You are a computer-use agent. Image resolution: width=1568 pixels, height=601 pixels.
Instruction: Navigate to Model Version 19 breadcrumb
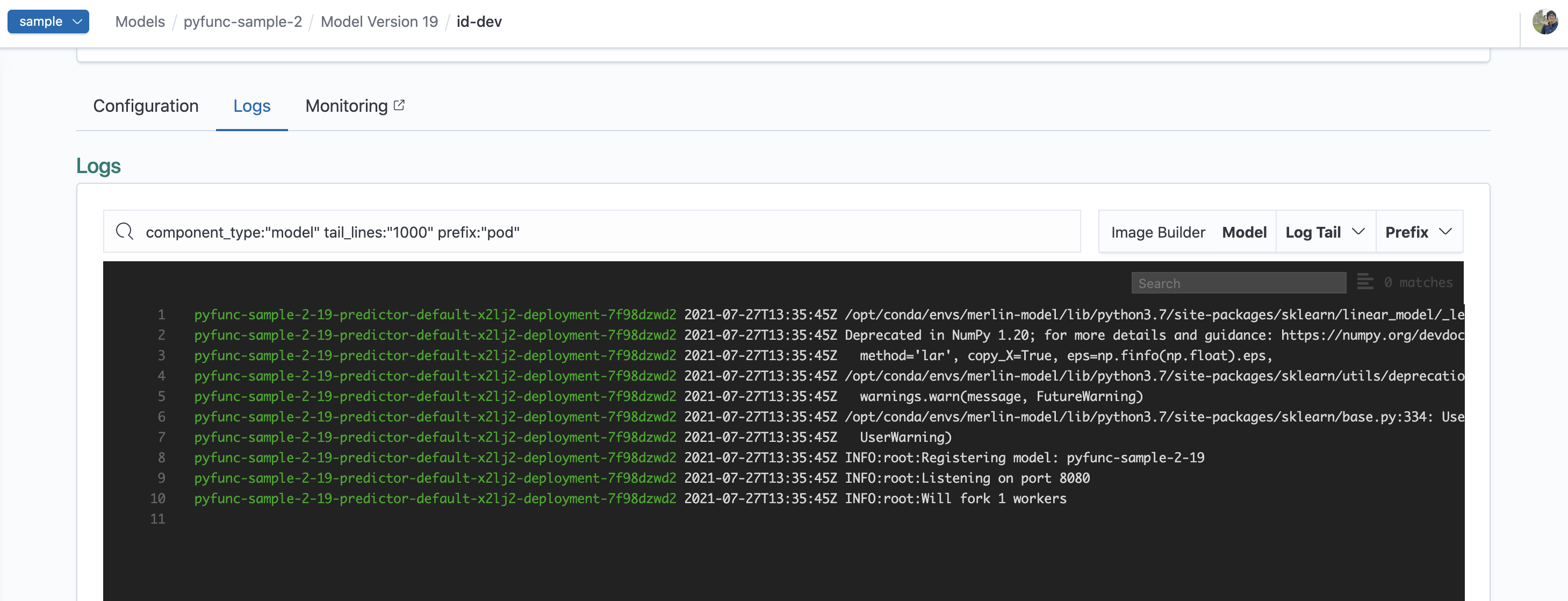pos(379,22)
